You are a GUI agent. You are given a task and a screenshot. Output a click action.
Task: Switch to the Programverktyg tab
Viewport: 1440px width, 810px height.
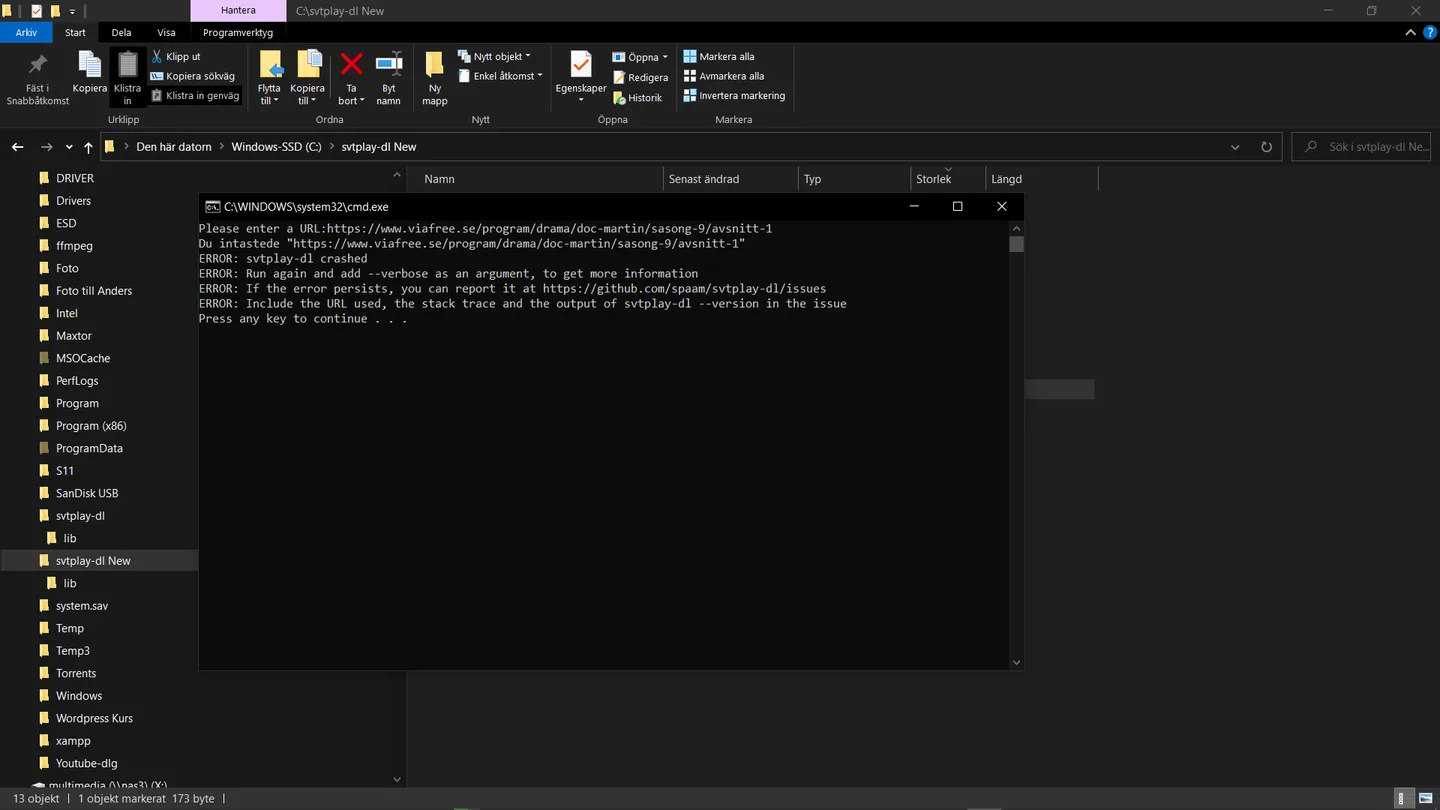[238, 33]
